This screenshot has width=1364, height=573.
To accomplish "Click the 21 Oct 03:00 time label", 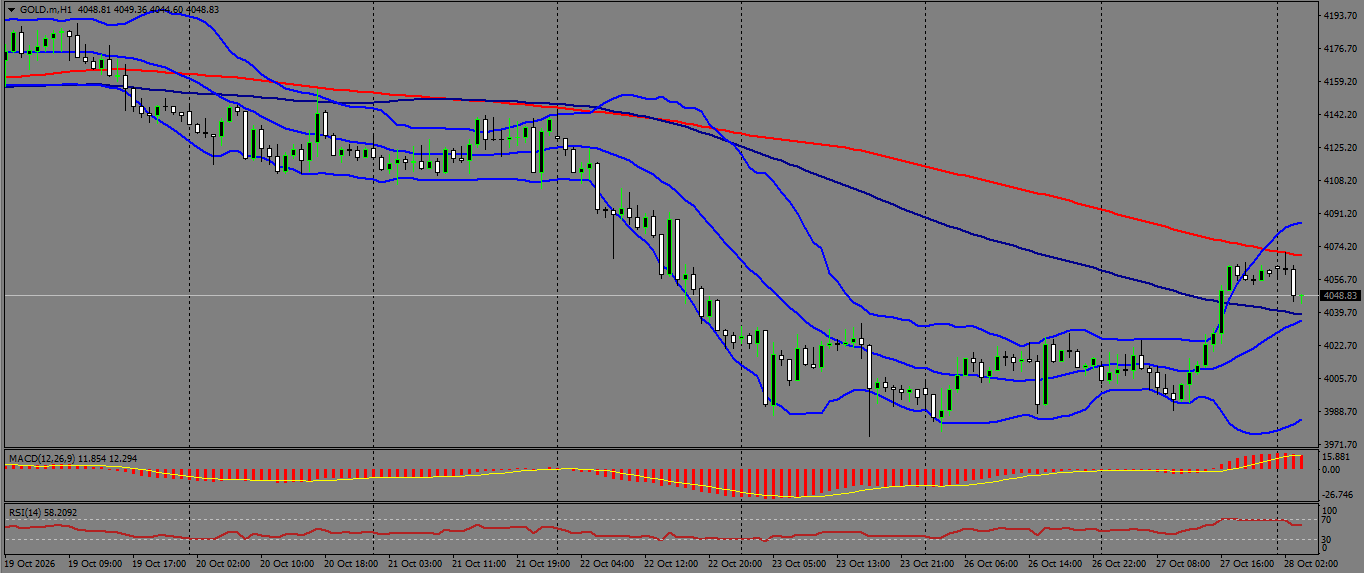I will tap(416, 564).
